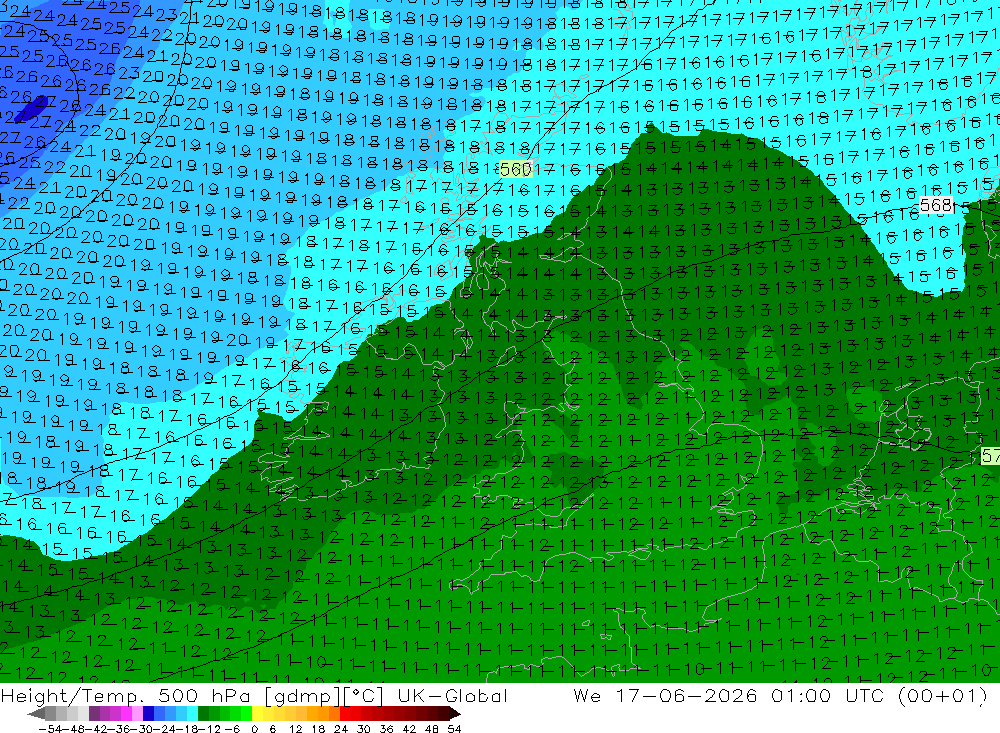The width and height of the screenshot is (1000, 733).
Task: Pick the cyan swatch near -18
Action: coord(192,714)
